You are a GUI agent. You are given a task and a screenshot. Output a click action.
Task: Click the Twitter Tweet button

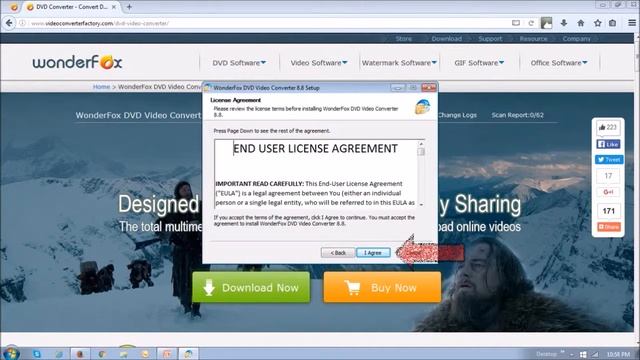(x=609, y=160)
